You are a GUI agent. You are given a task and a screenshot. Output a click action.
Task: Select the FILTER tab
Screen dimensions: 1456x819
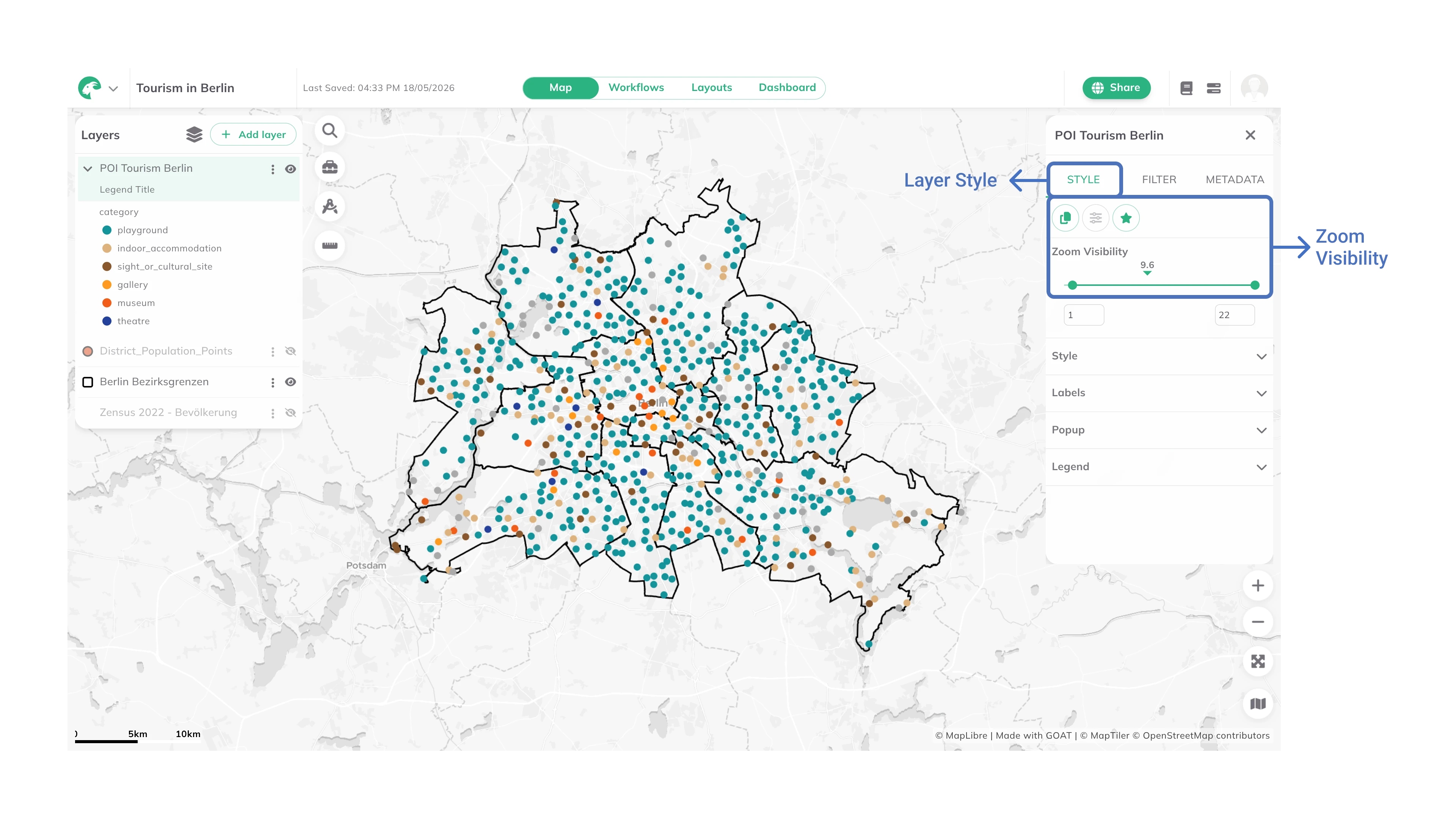pyautogui.click(x=1159, y=179)
